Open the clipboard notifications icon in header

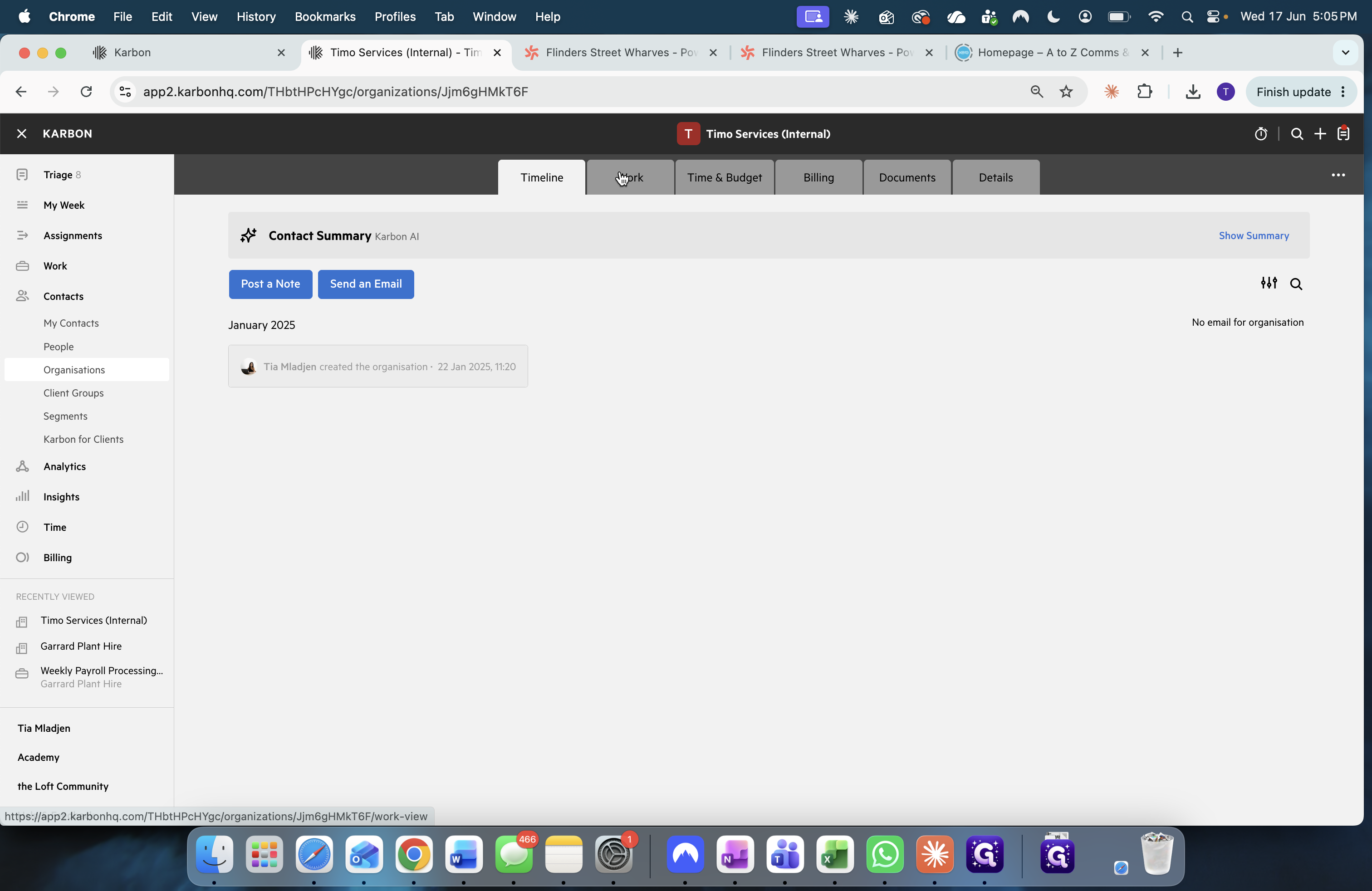click(1344, 134)
